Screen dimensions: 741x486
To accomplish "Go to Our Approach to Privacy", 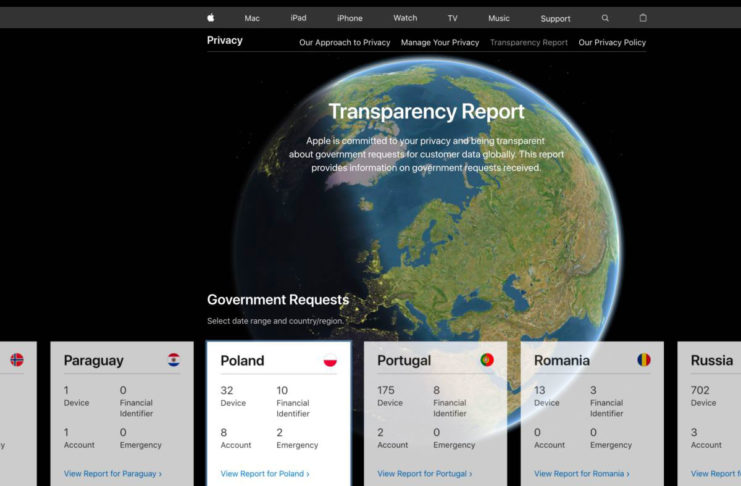I will tap(345, 43).
